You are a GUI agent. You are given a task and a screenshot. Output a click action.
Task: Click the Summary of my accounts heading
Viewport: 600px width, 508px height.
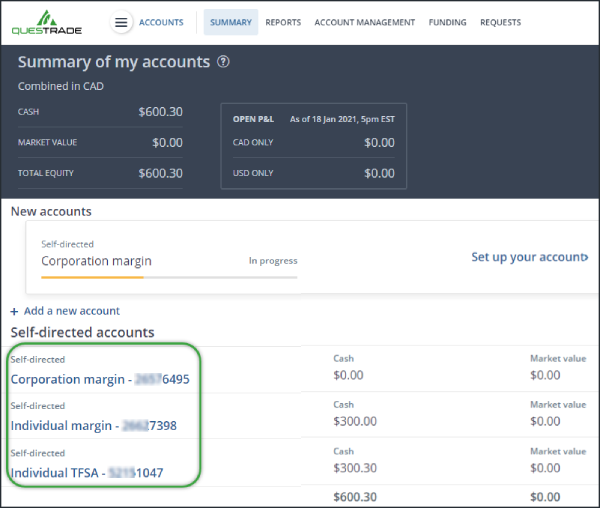pyautogui.click(x=114, y=62)
